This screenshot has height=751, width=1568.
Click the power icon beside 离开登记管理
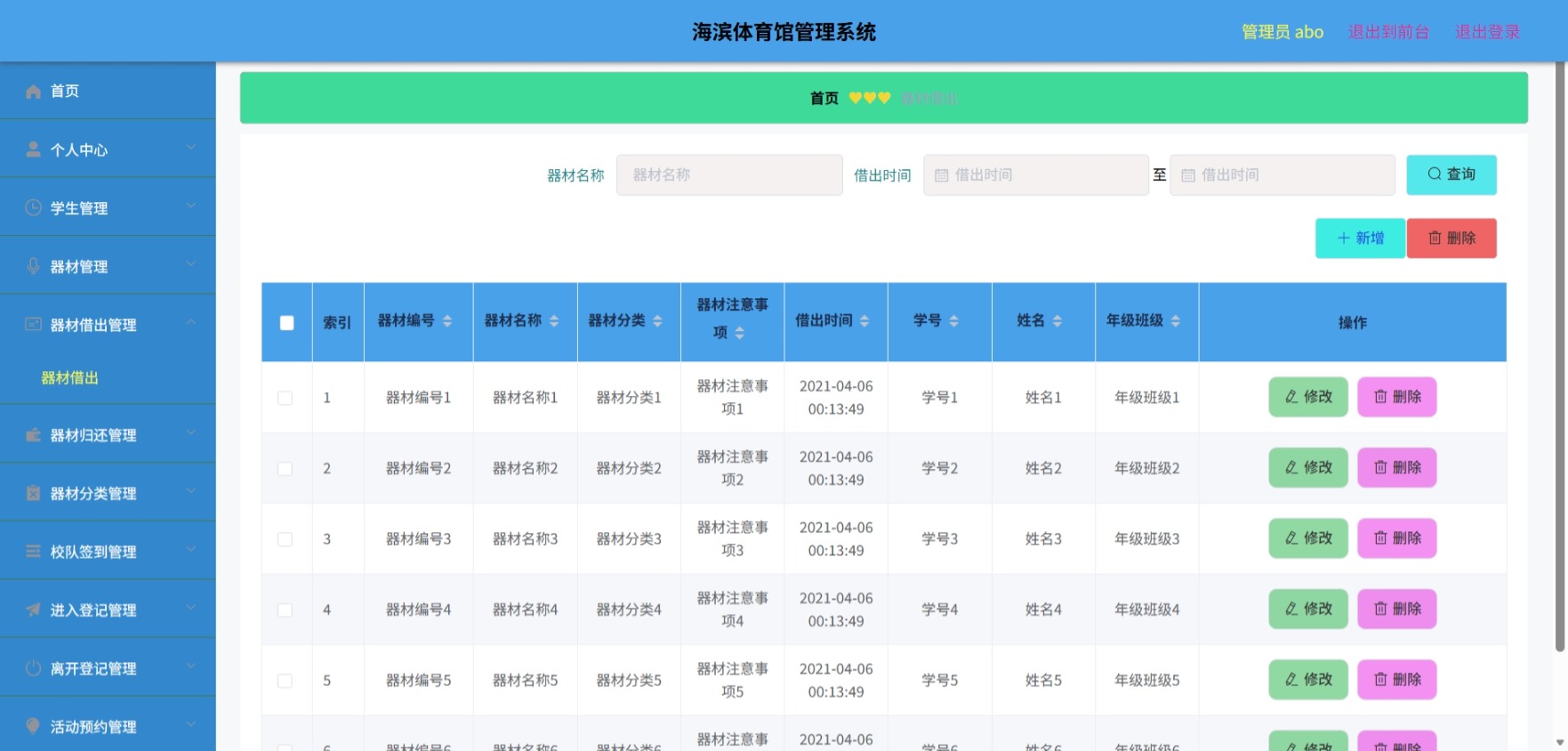[33, 668]
